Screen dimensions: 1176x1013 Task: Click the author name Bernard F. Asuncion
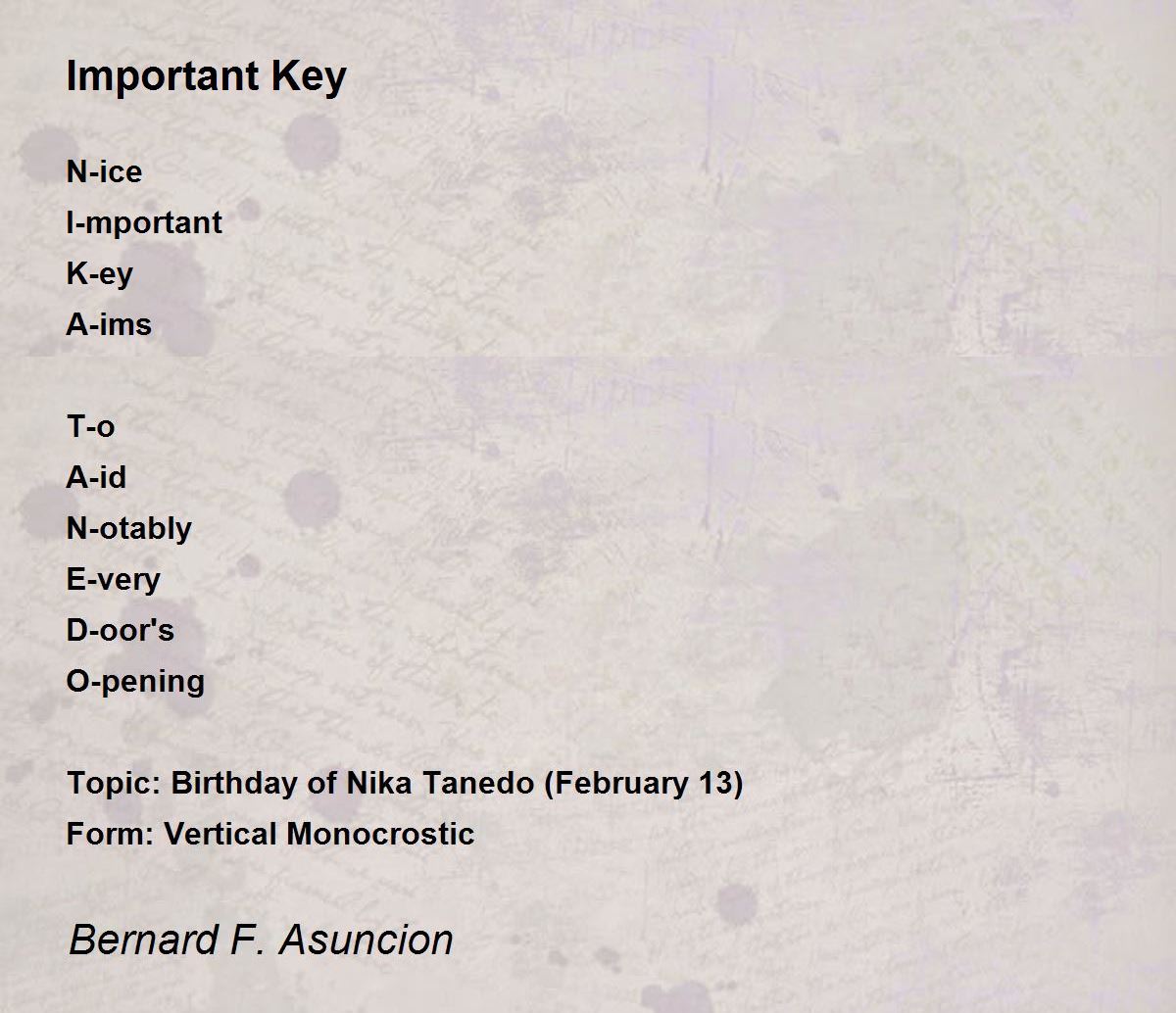point(261,940)
